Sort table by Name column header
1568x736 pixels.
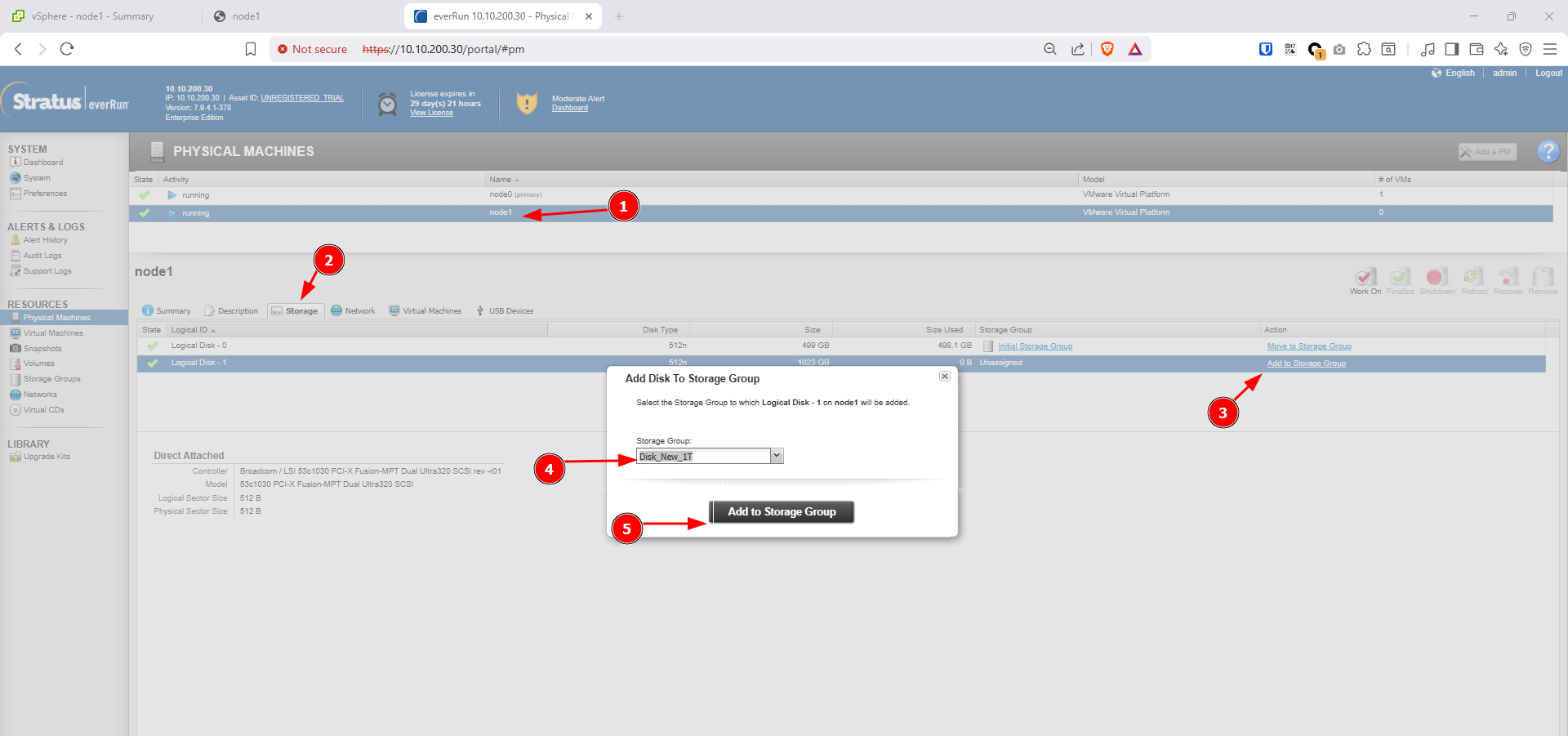[x=501, y=180]
